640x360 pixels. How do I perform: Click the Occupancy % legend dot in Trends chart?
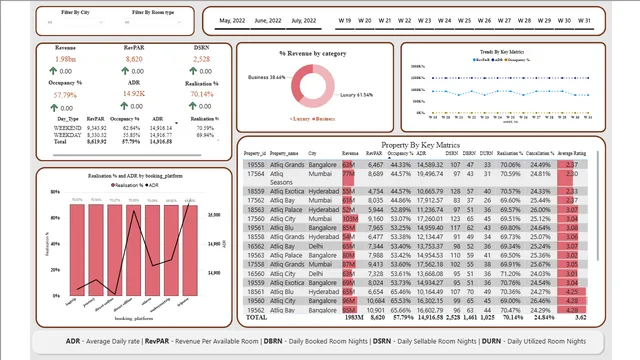point(506,60)
